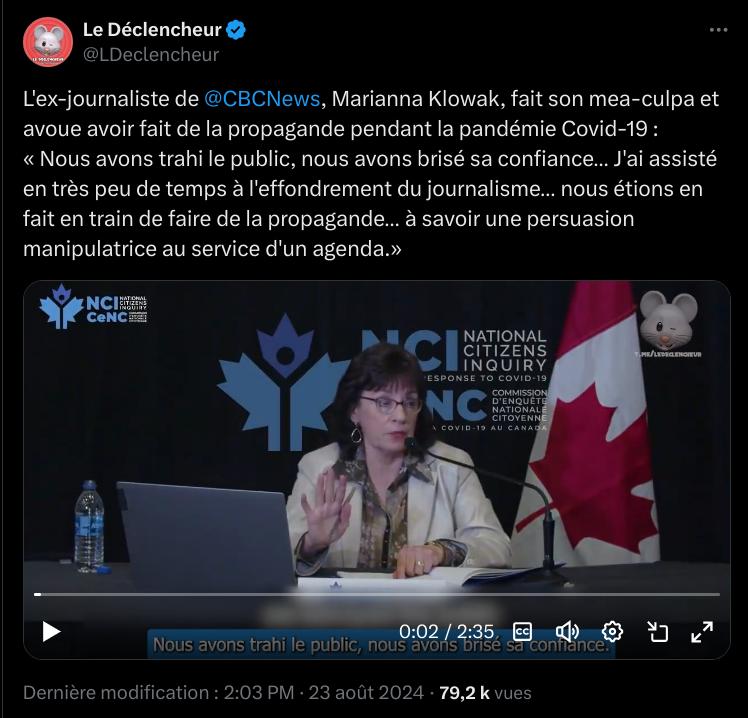Play the embedded video
The height and width of the screenshot is (718, 748).
tap(51, 632)
